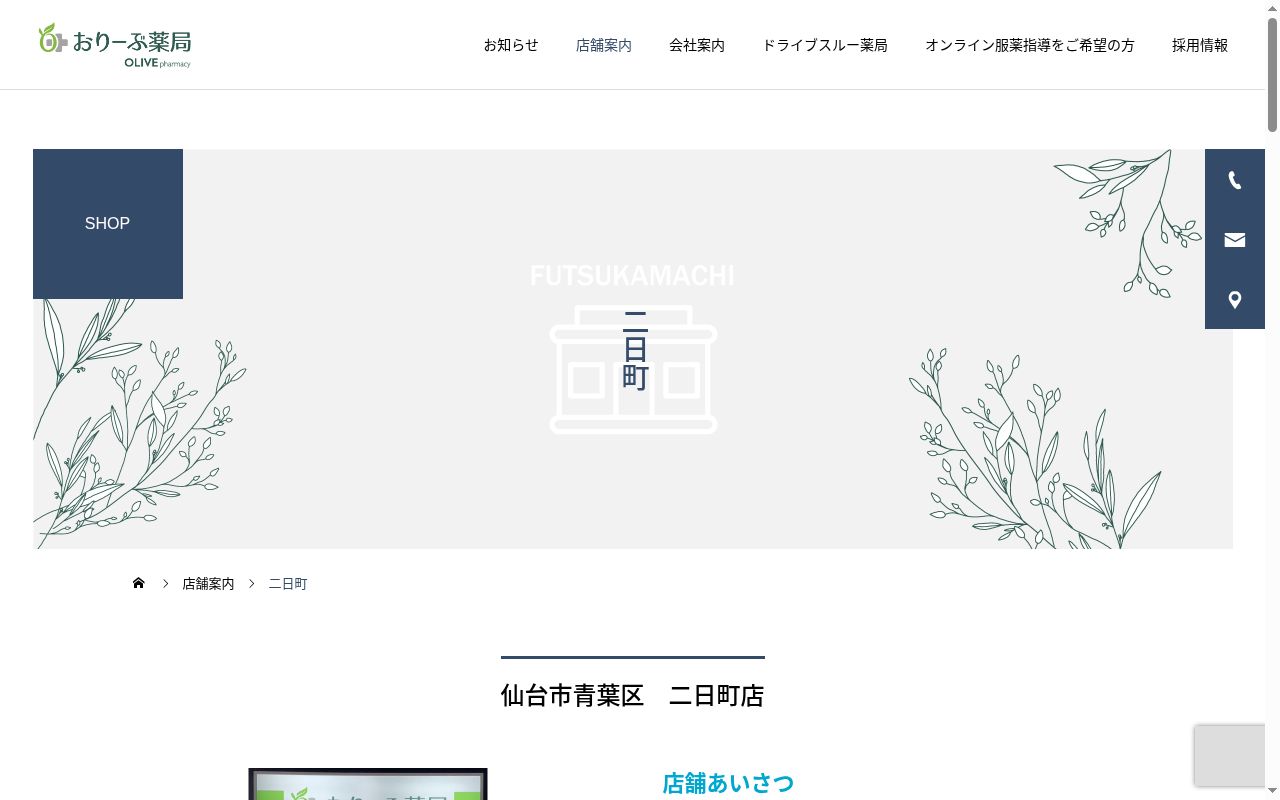The image size is (1280, 800).
Task: Click the phone icon in side panel
Action: (x=1235, y=180)
